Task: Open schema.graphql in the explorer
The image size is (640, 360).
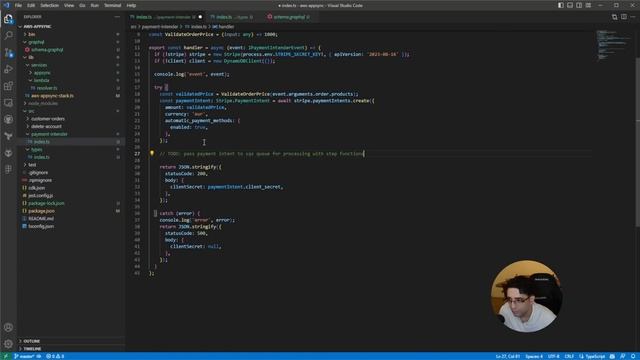Action: click(x=47, y=49)
